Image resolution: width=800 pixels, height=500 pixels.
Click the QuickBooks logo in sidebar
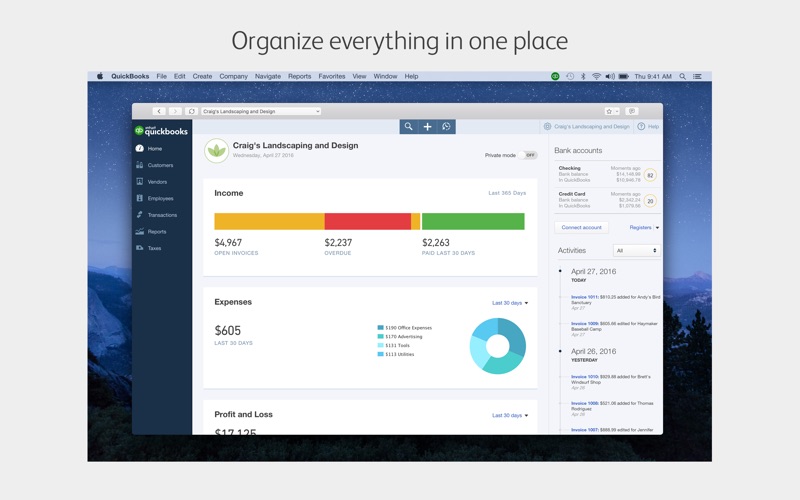(161, 131)
